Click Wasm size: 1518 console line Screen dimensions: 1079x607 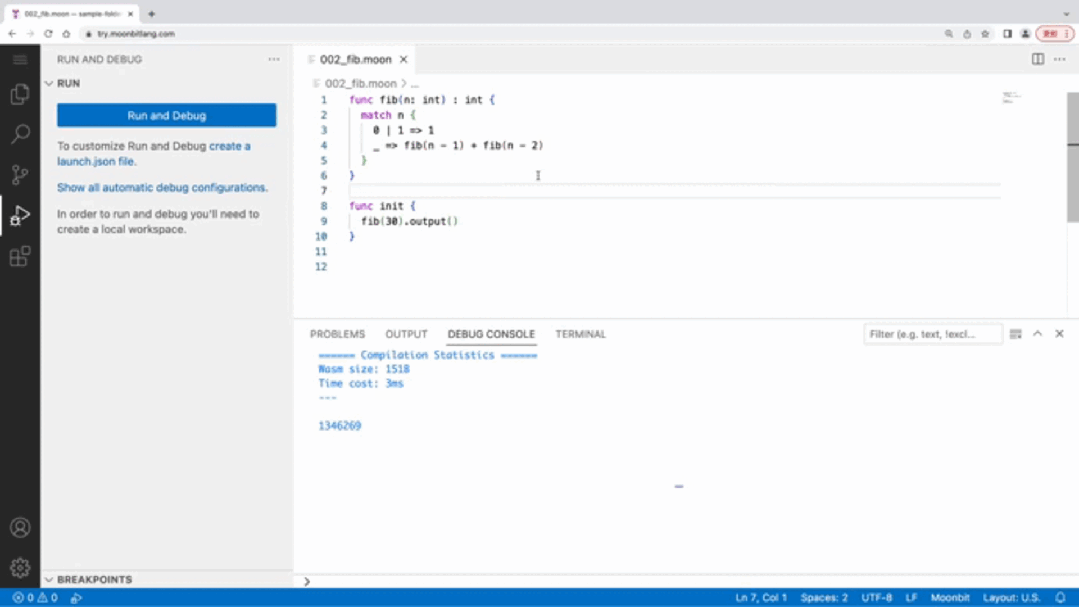click(x=364, y=369)
